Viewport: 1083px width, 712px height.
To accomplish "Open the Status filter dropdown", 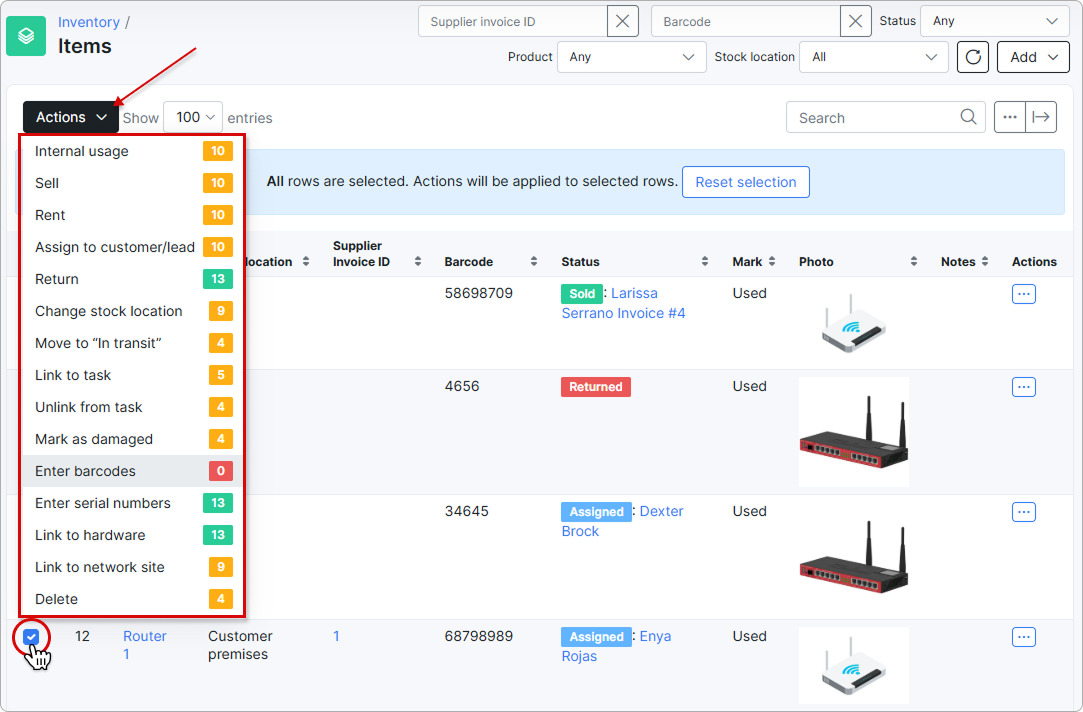I will point(995,21).
